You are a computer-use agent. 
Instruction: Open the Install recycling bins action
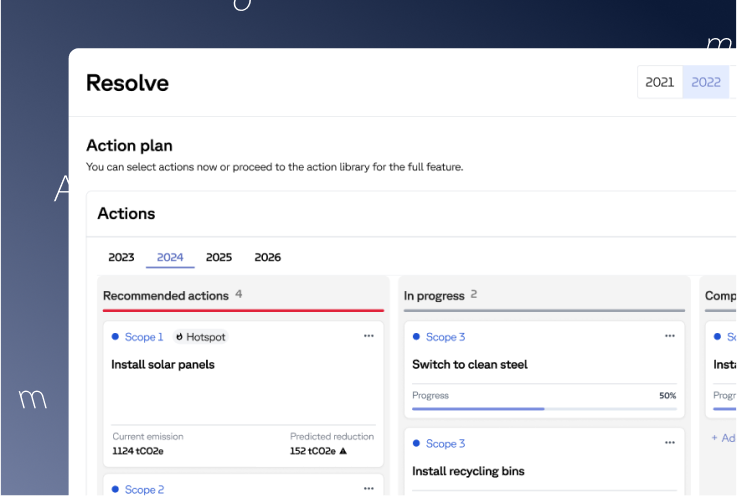(468, 471)
